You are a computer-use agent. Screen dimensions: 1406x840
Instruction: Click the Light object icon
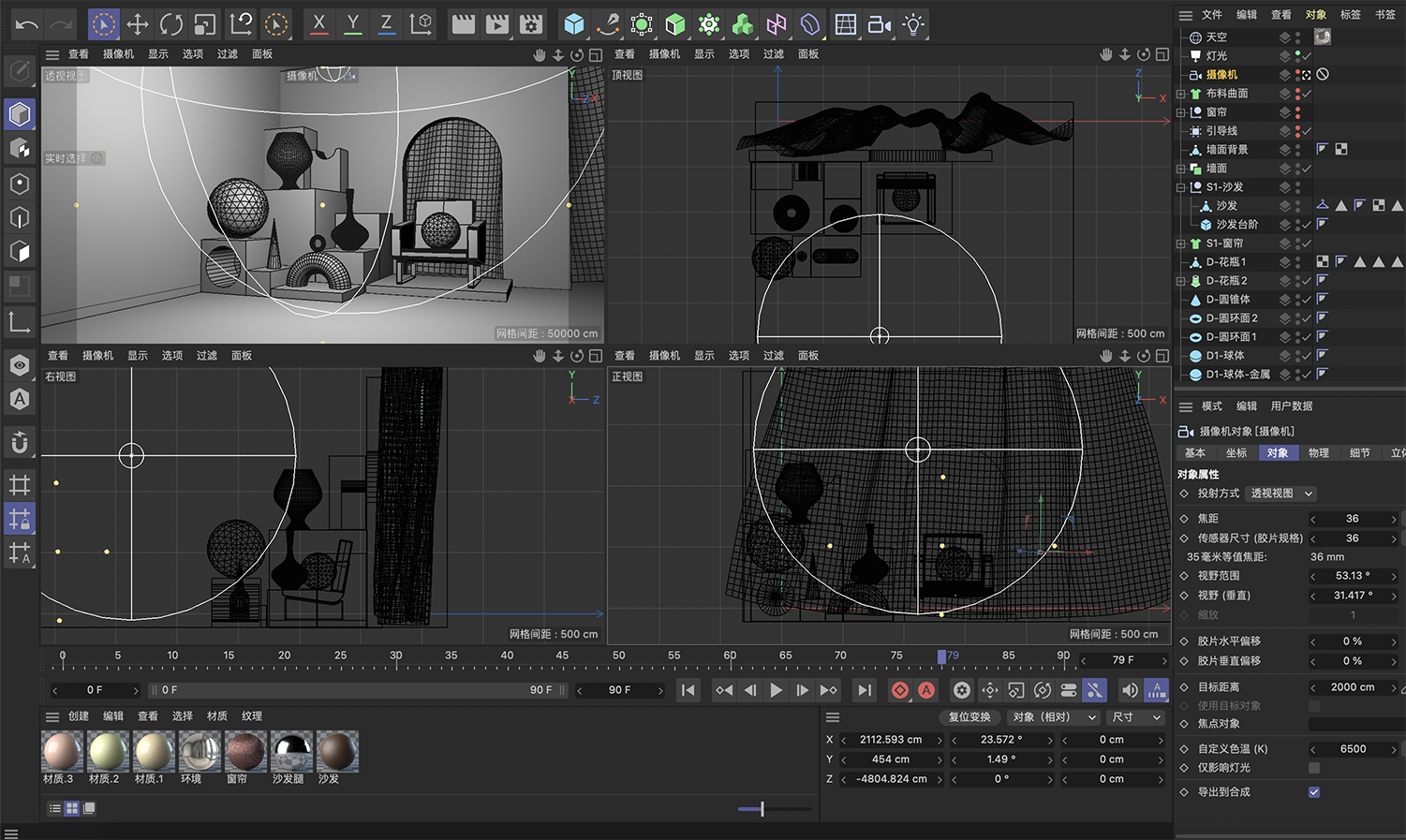coord(913,24)
